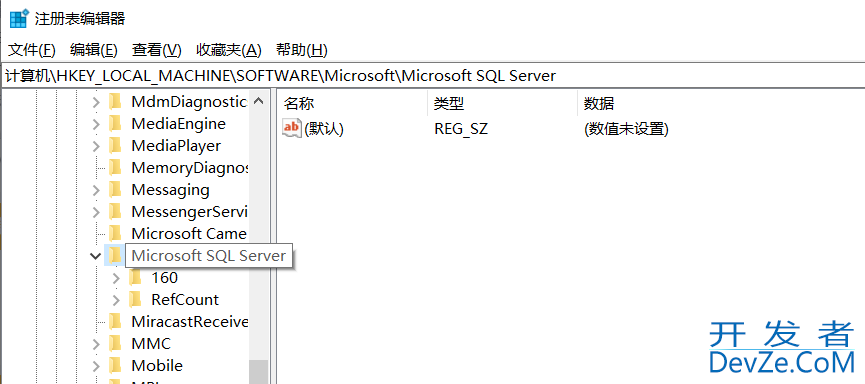Click the MediaPlayer folder icon
The width and height of the screenshot is (865, 384).
[x=115, y=146]
